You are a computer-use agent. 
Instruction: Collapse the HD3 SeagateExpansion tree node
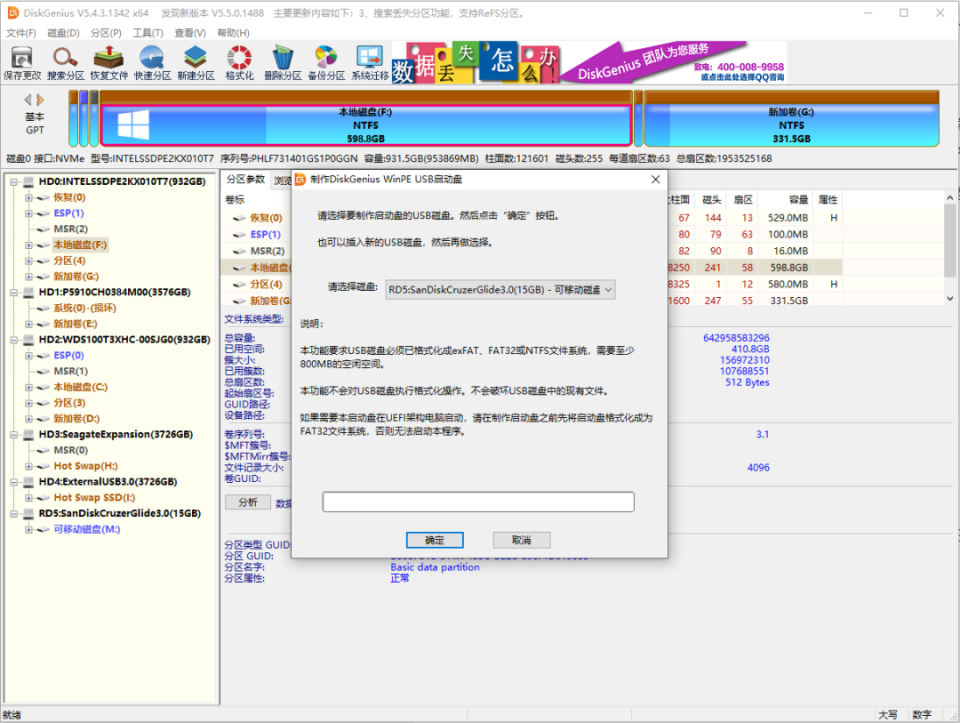coord(13,435)
